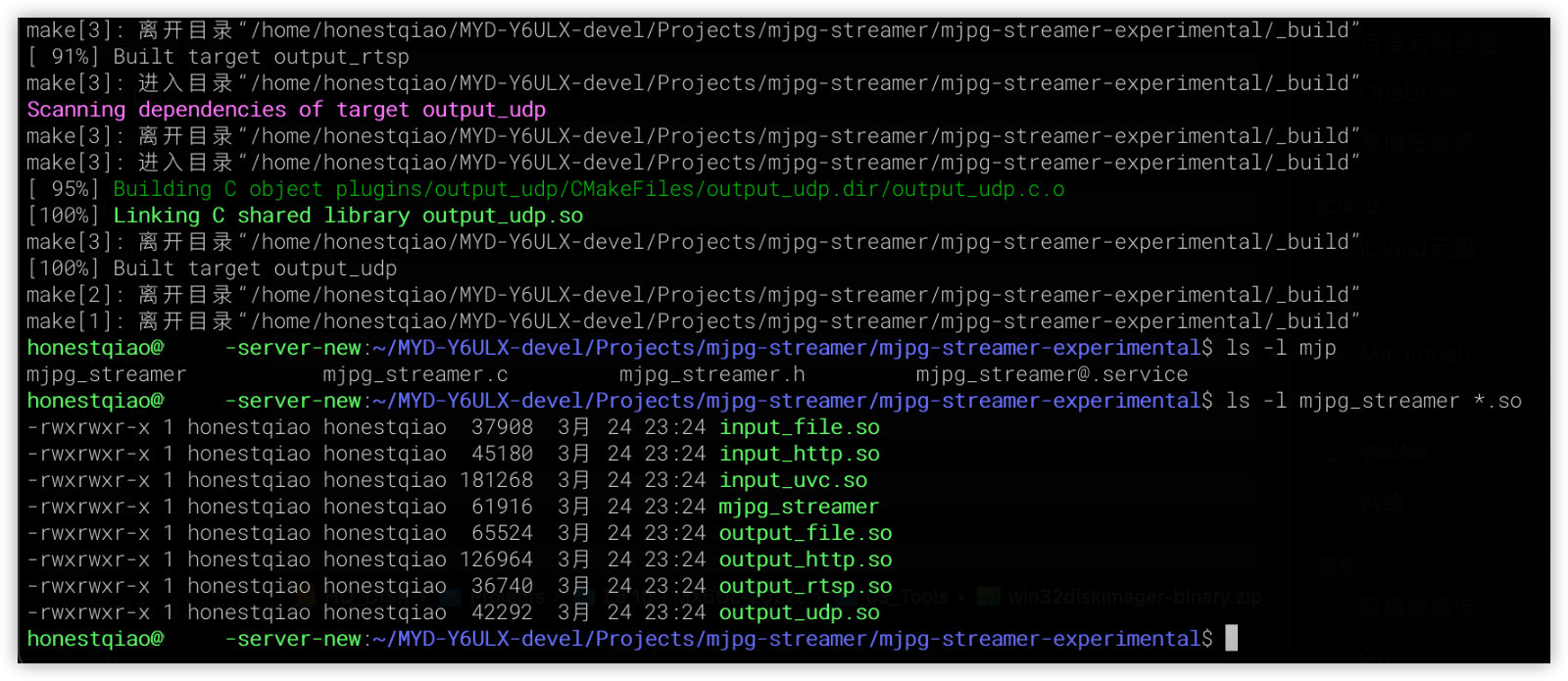Click the 'ls -l mjpg_streamer *.so' command
This screenshot has width=1568, height=681.
[x=1373, y=401]
